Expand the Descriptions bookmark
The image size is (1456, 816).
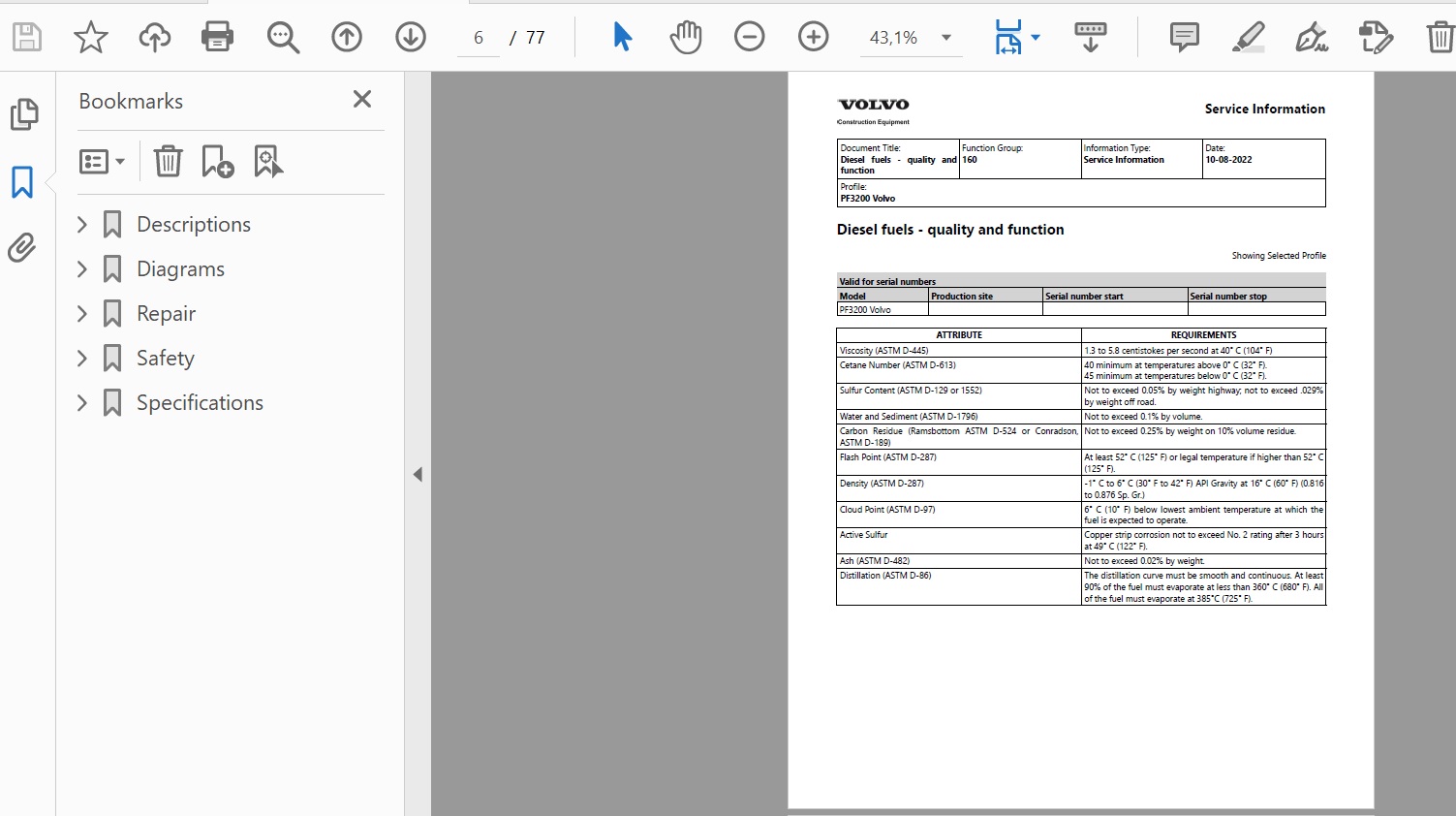(x=82, y=225)
